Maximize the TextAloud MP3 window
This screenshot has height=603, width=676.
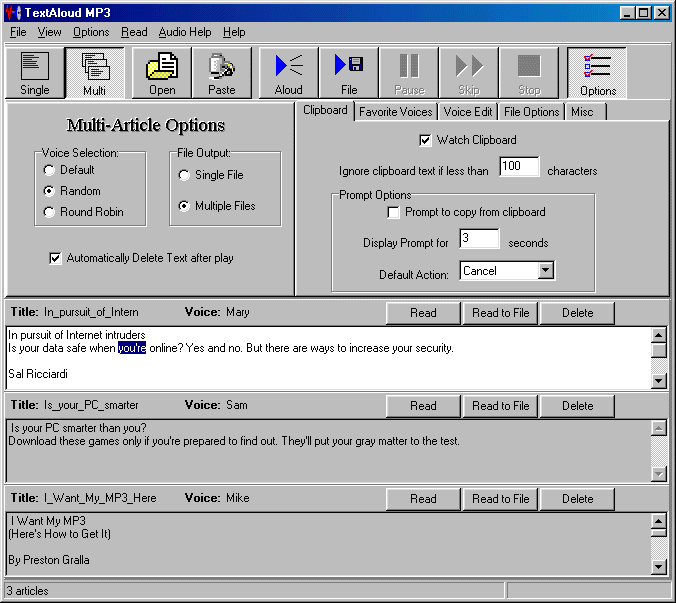tap(643, 13)
